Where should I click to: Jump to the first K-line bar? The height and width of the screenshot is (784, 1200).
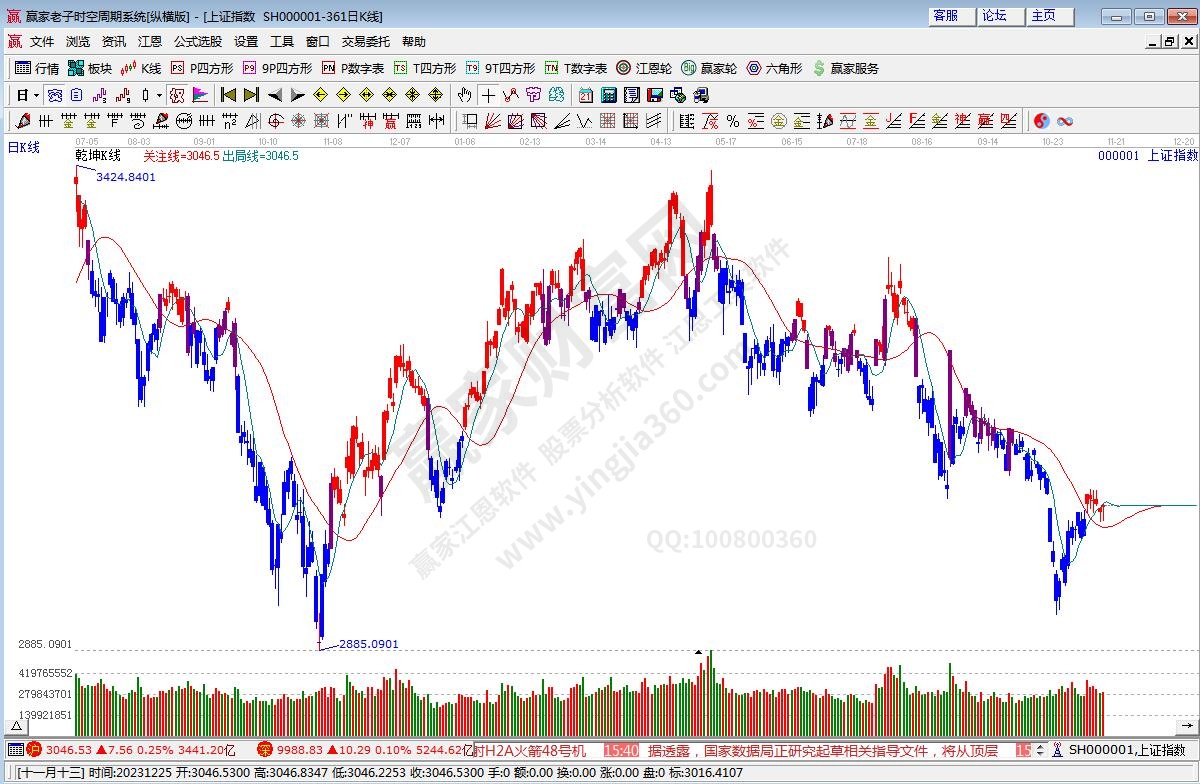(228, 95)
